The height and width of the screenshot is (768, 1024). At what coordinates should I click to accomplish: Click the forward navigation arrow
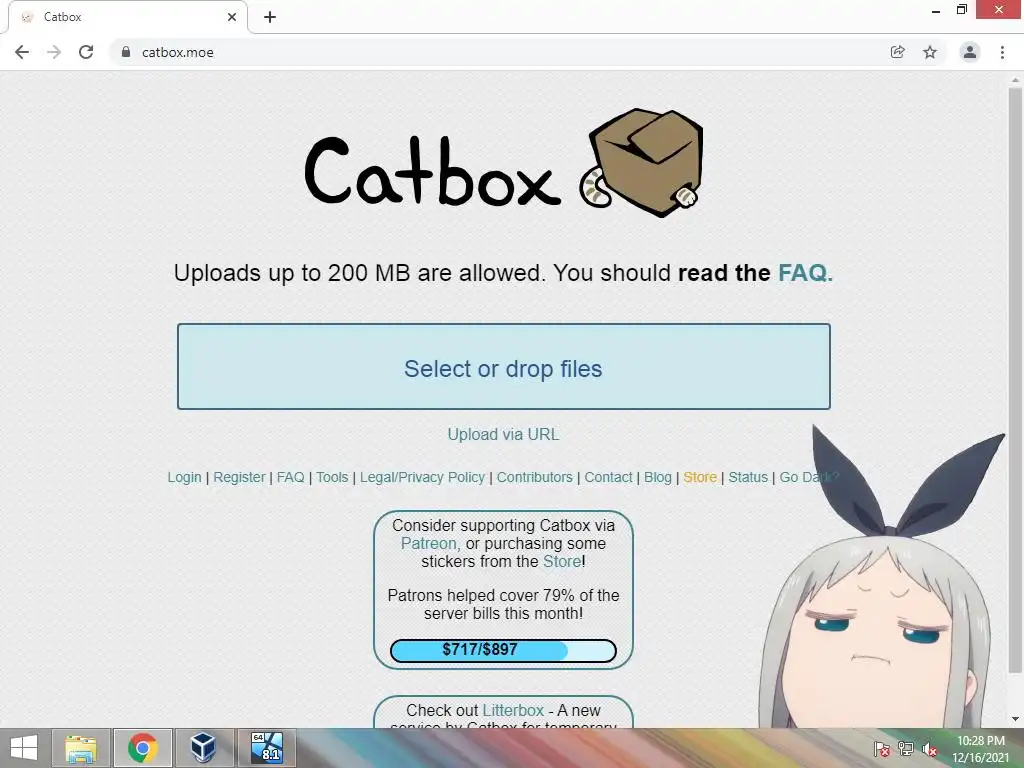pyautogui.click(x=54, y=52)
